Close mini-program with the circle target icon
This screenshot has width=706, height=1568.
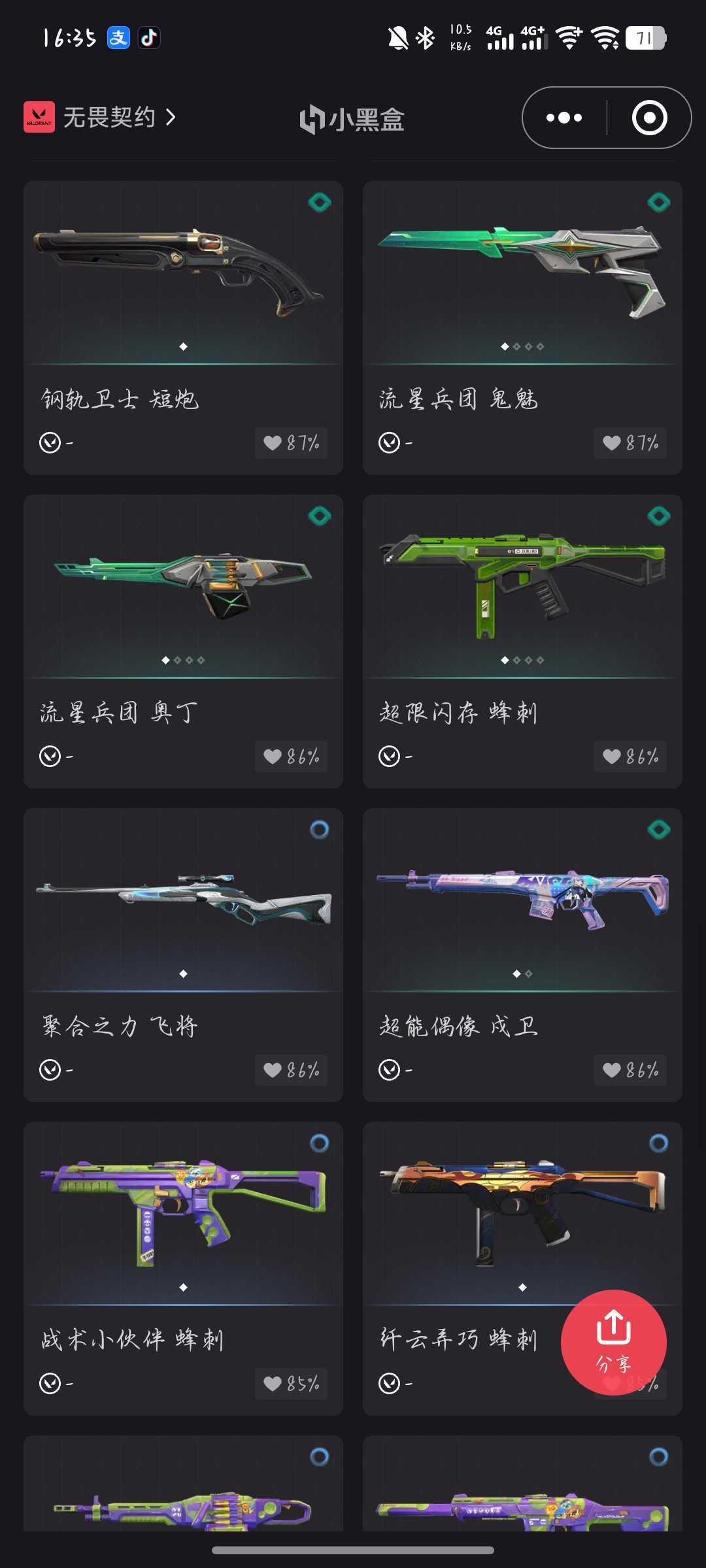tap(649, 118)
